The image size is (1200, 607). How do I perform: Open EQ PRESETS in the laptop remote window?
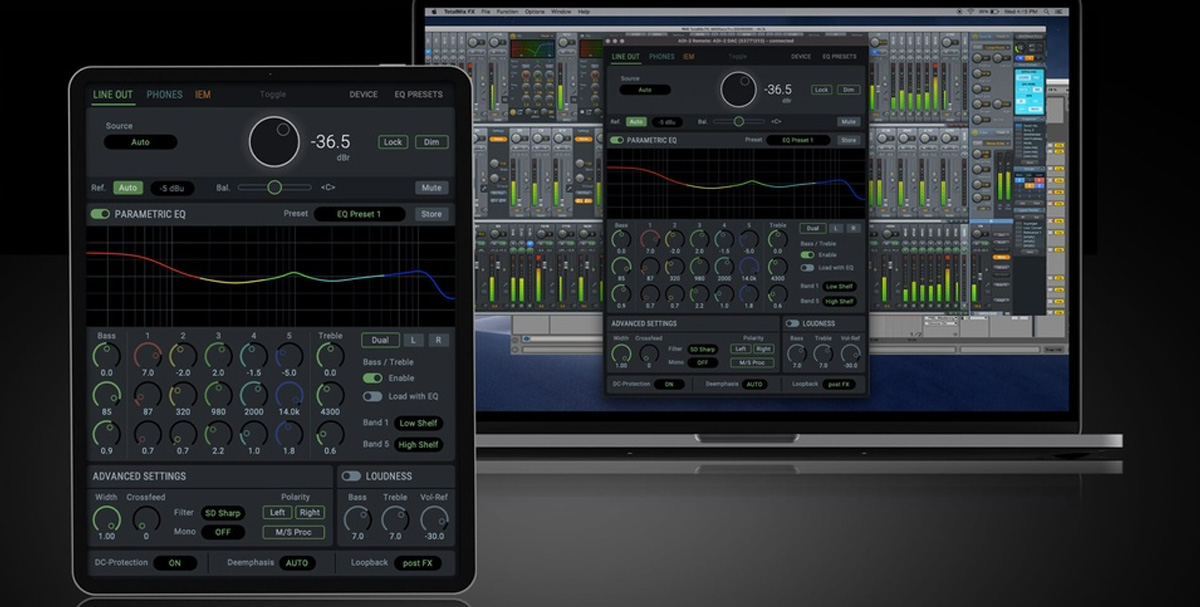(840, 57)
